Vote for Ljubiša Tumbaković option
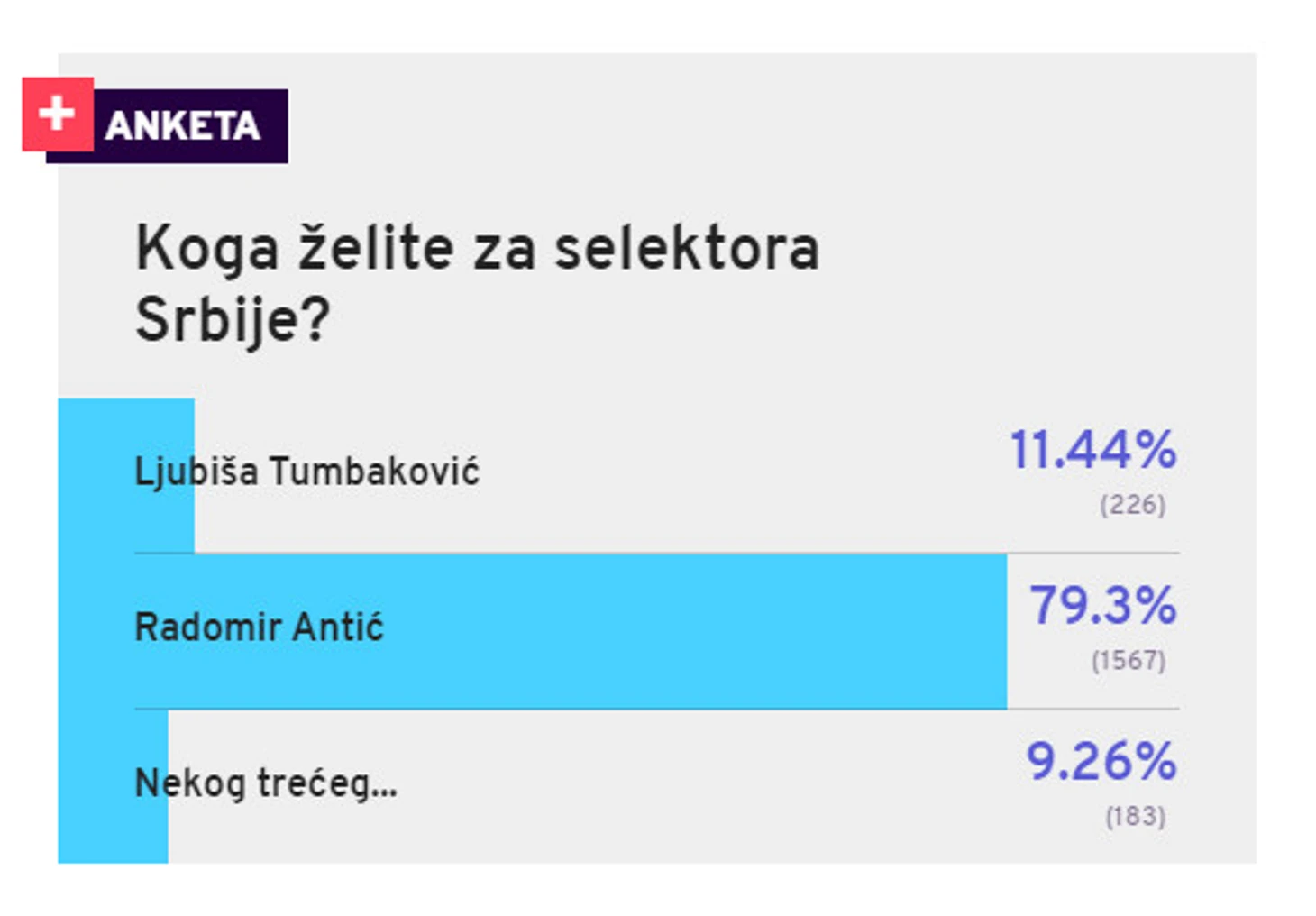 306,472
